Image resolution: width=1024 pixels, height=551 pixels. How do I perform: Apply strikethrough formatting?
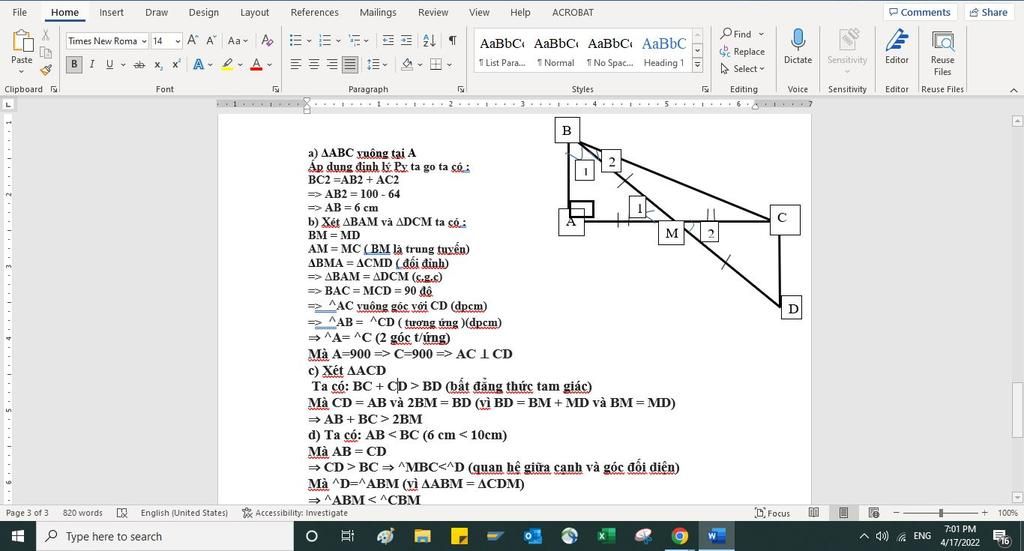[139, 65]
